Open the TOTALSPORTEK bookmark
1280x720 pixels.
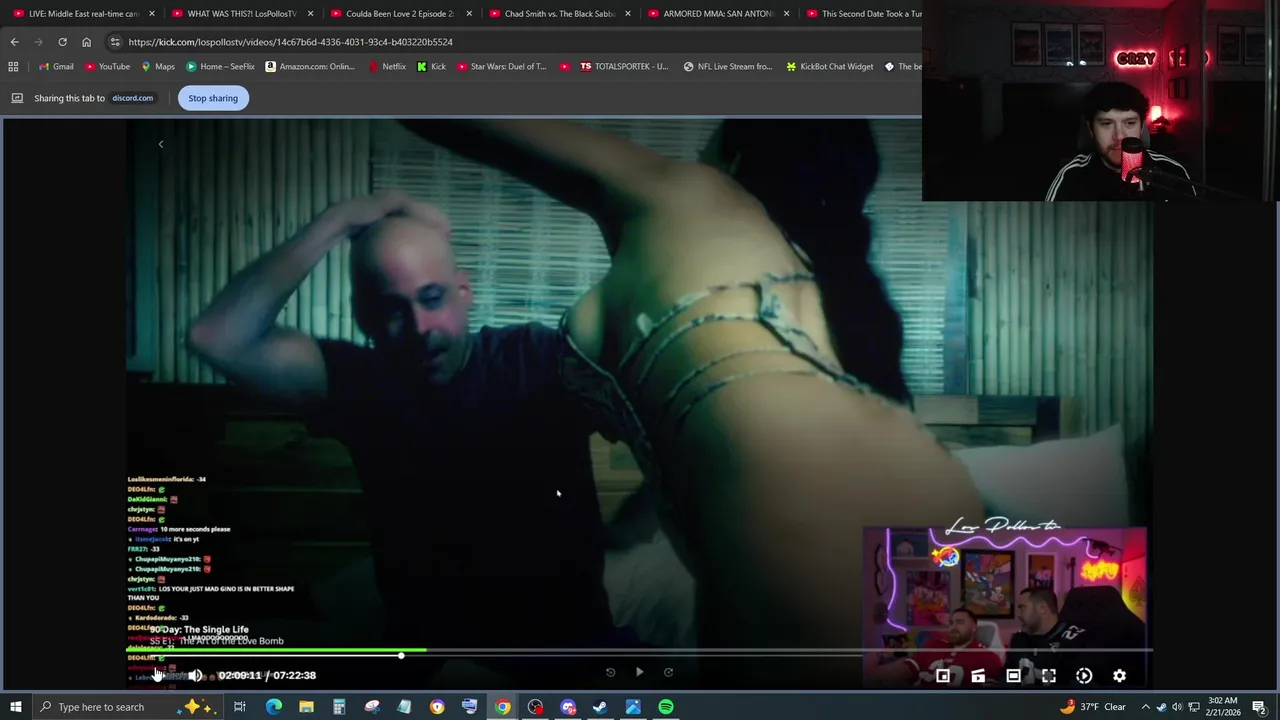[x=624, y=67]
